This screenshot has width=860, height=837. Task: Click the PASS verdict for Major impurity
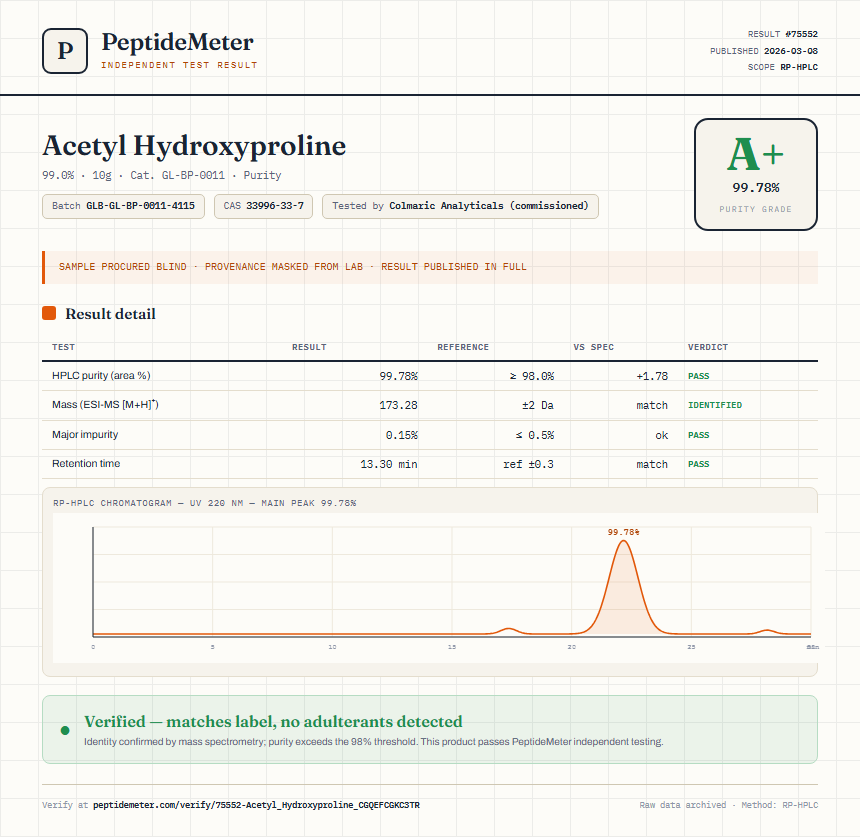(698, 435)
